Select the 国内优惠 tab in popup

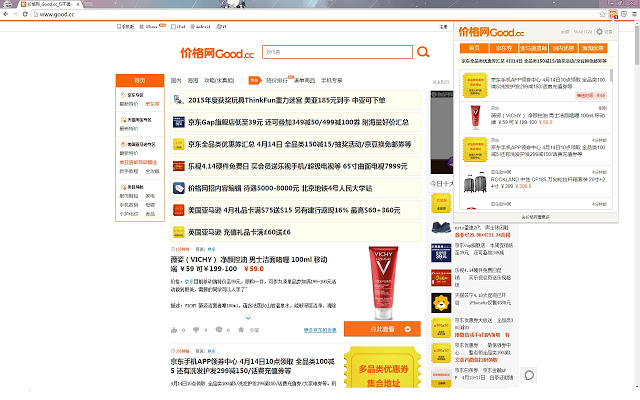563,48
